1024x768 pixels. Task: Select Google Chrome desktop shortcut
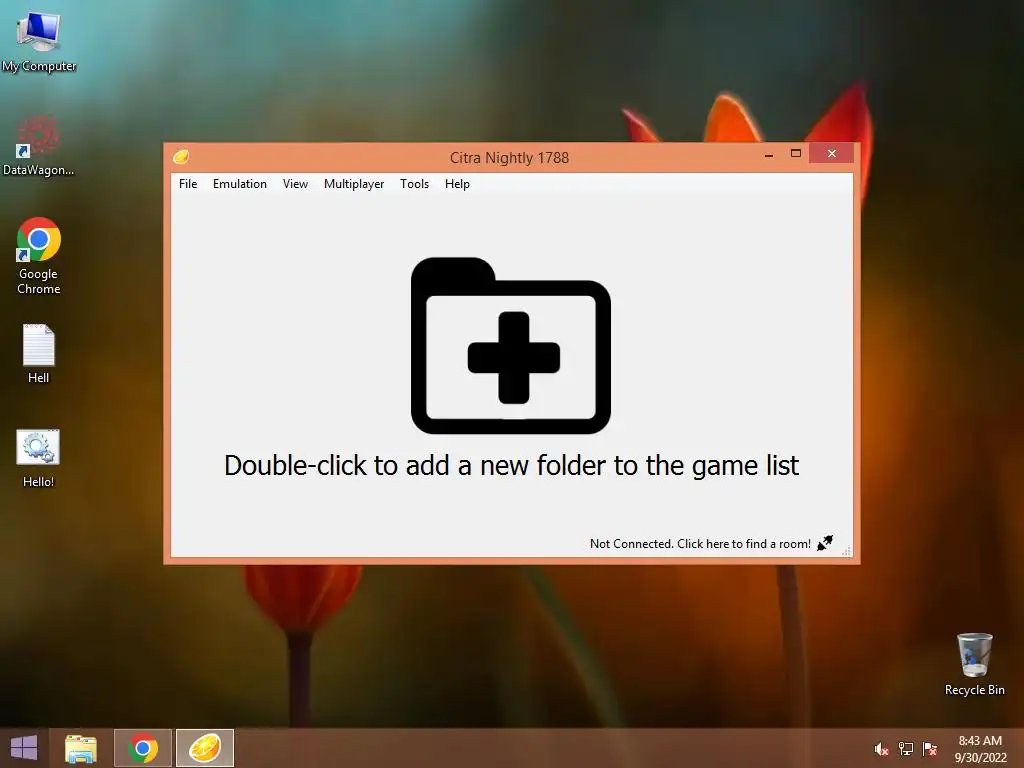coord(39,256)
